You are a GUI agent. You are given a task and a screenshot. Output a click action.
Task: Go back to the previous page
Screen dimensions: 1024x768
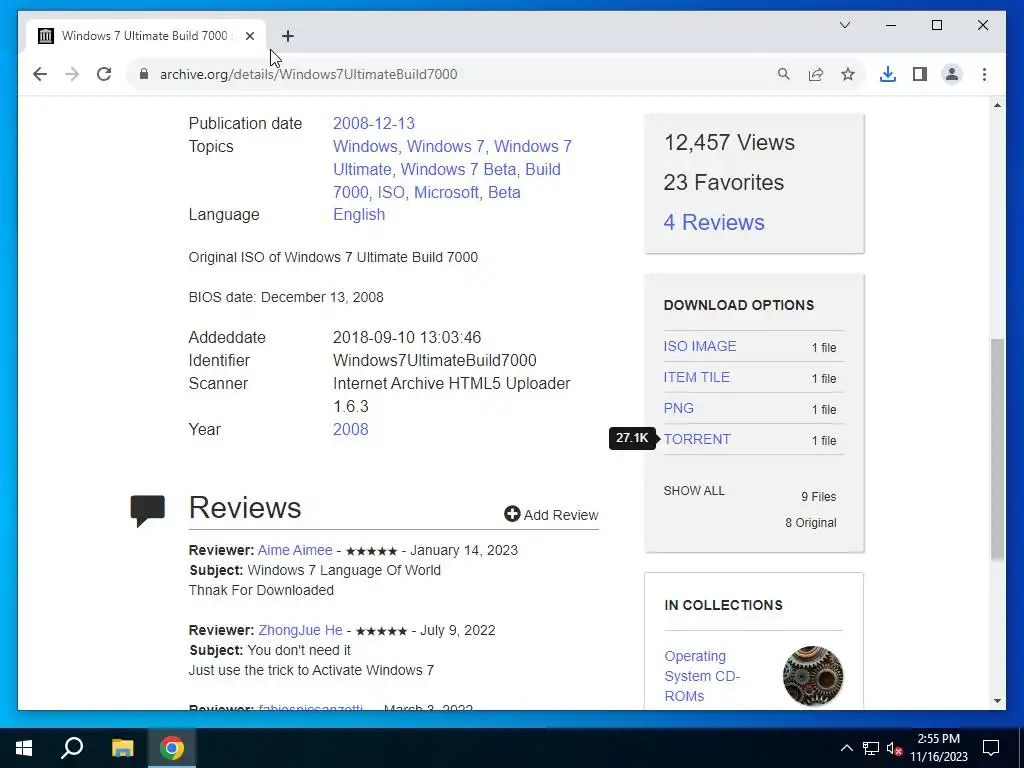[x=40, y=74]
